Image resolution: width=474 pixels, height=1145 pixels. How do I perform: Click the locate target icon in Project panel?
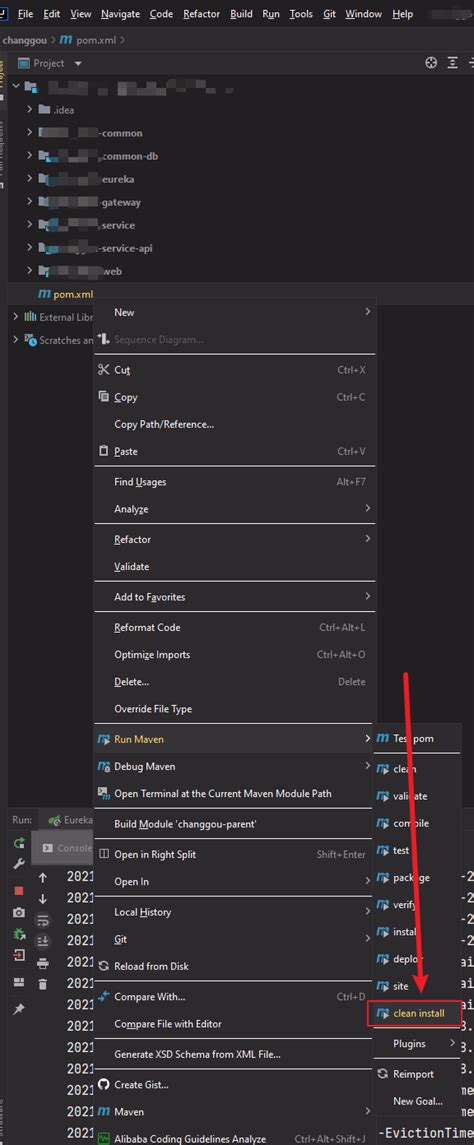[x=431, y=63]
